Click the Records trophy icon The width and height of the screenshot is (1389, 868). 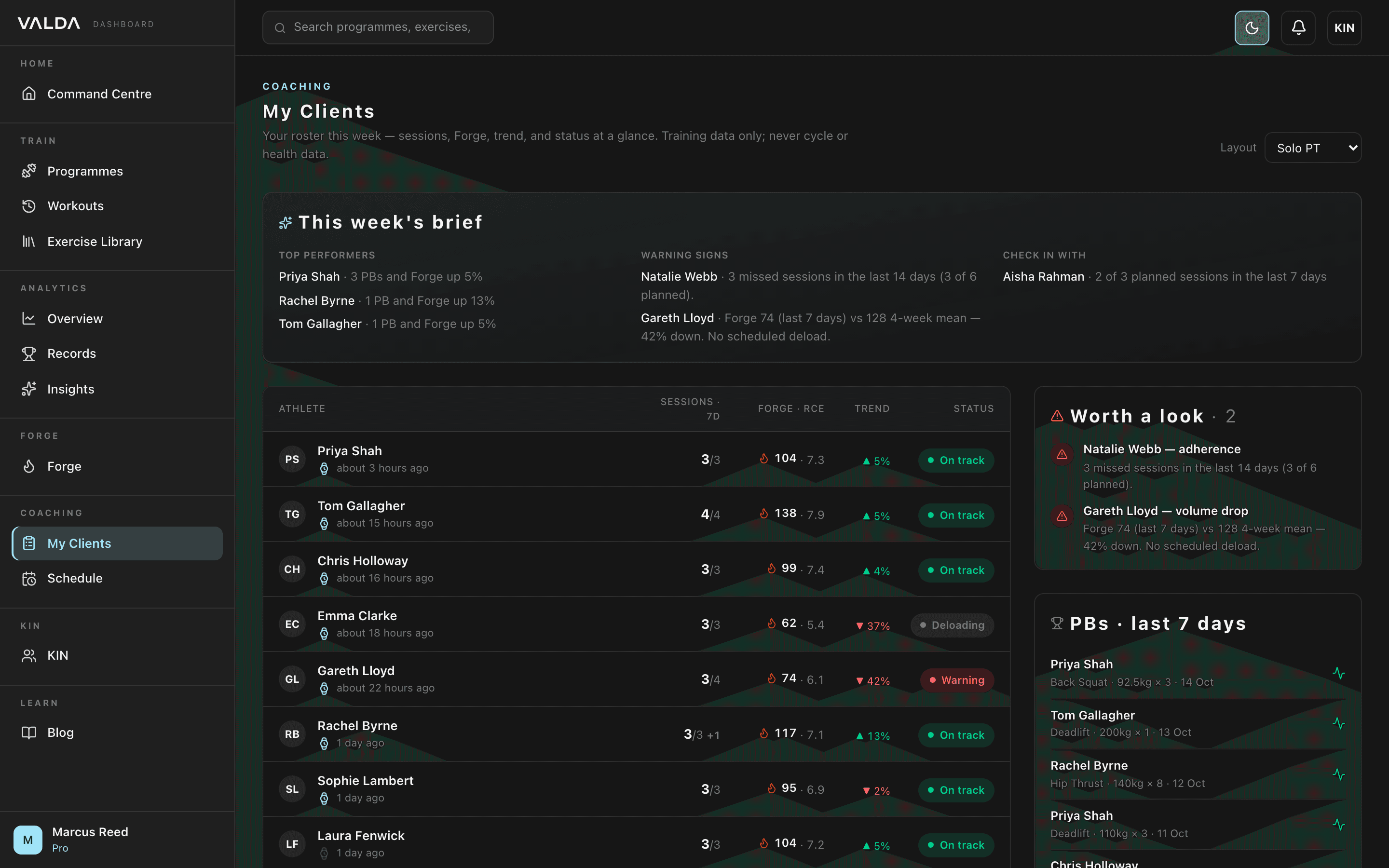(x=29, y=353)
